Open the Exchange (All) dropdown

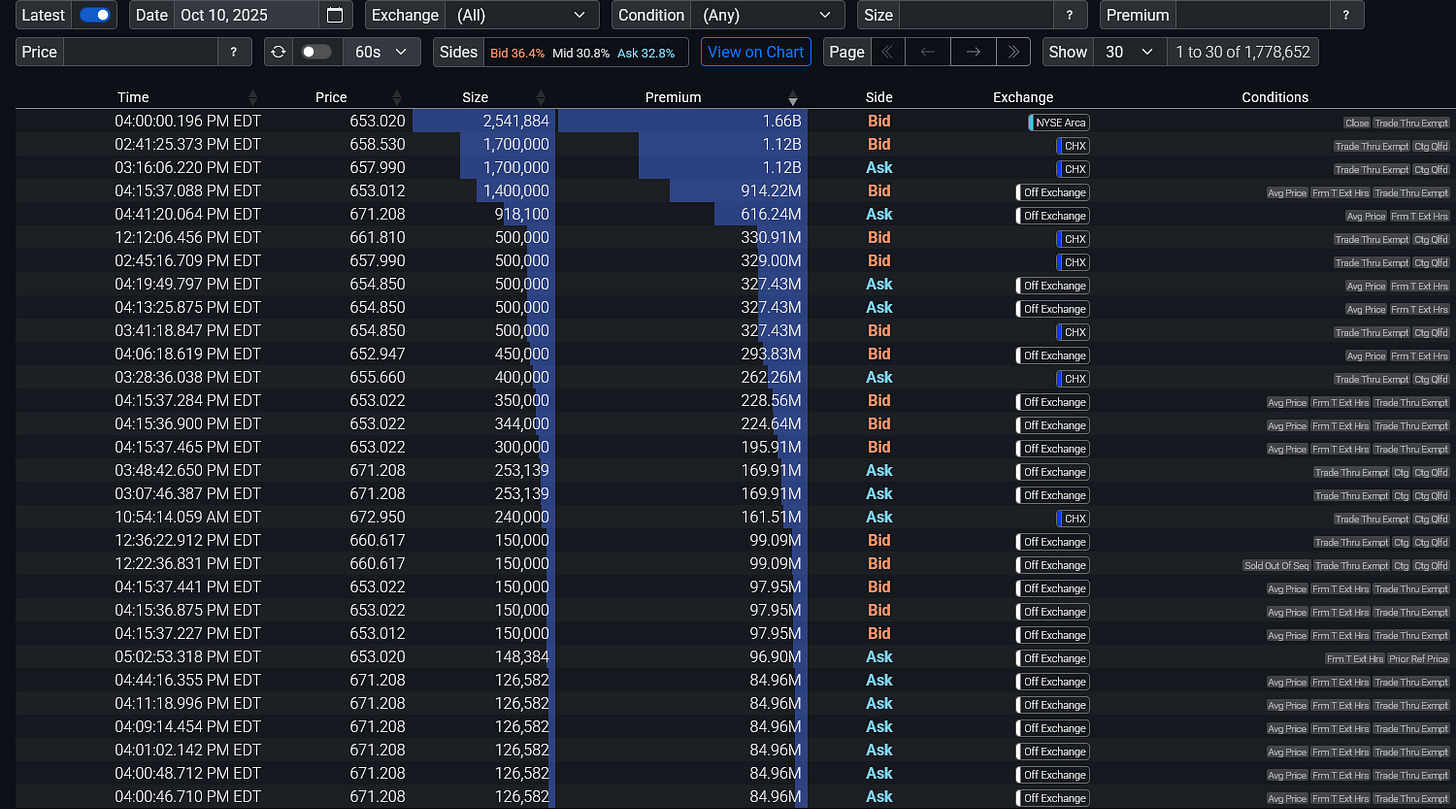point(521,15)
